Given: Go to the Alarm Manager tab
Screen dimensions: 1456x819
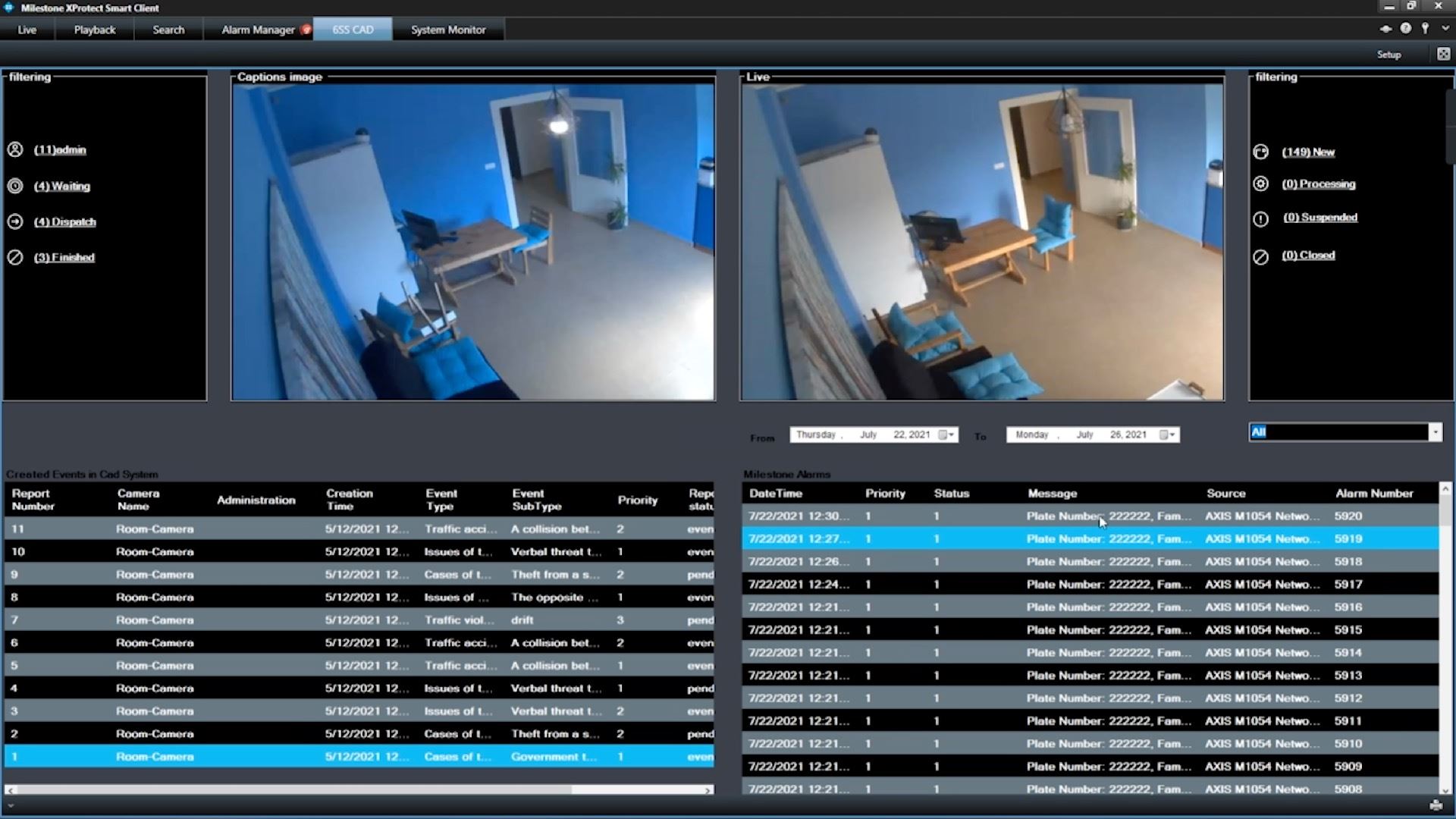Looking at the screenshot, I should coord(258,30).
